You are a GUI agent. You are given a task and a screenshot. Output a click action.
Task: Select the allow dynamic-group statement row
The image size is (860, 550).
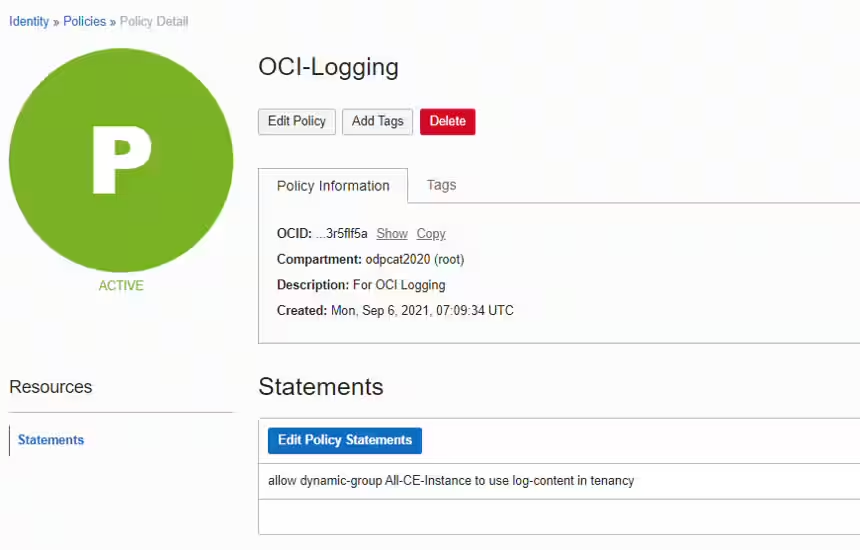click(x=451, y=480)
